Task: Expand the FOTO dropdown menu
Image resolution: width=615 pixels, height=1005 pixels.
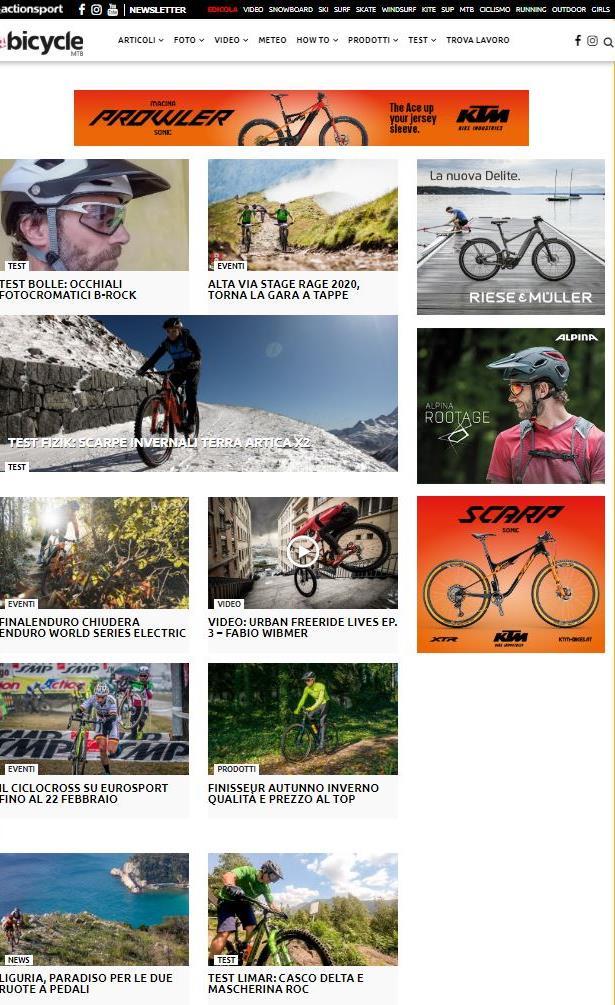Action: 189,40
